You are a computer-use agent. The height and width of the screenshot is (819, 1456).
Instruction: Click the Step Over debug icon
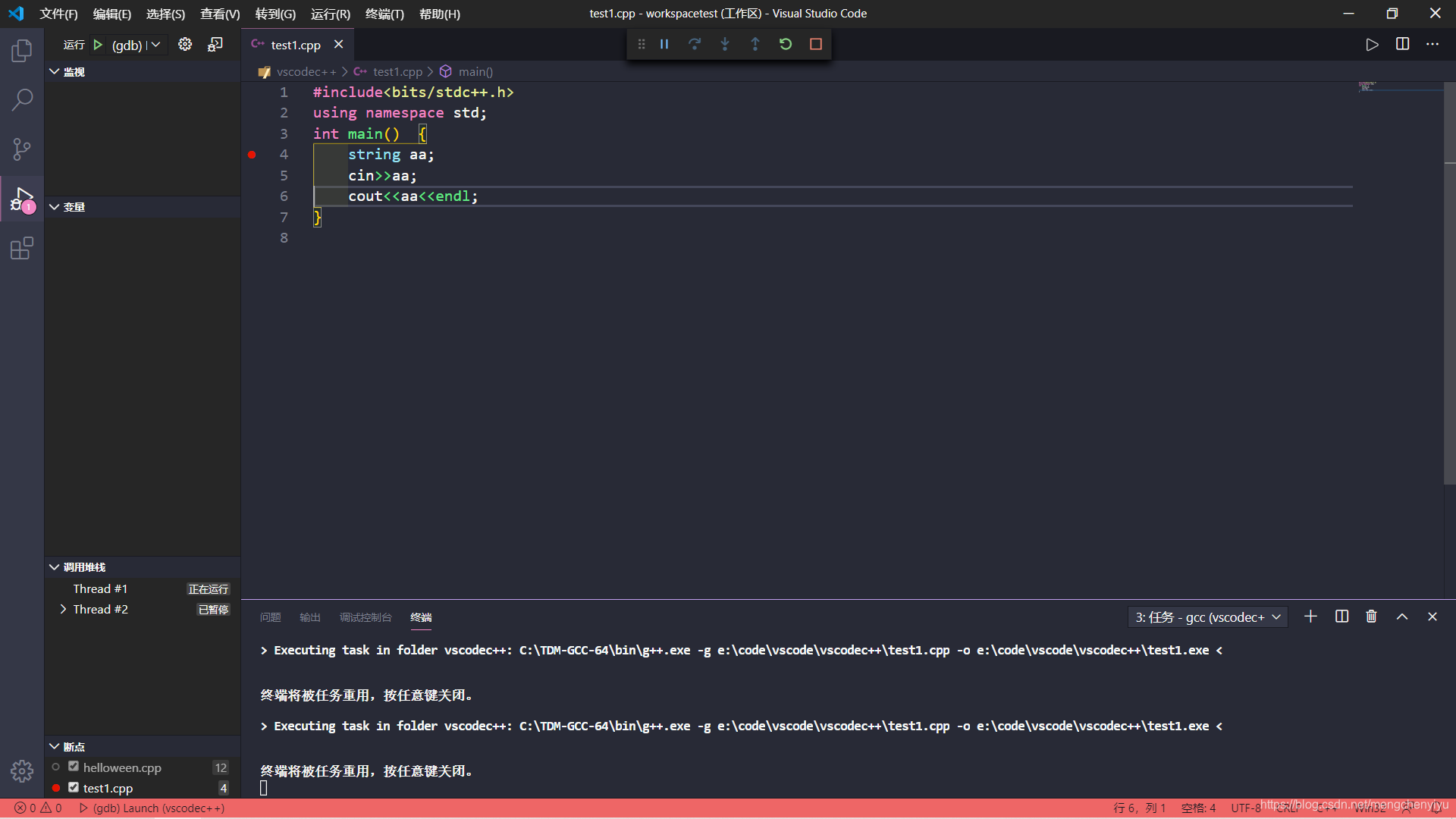[695, 44]
